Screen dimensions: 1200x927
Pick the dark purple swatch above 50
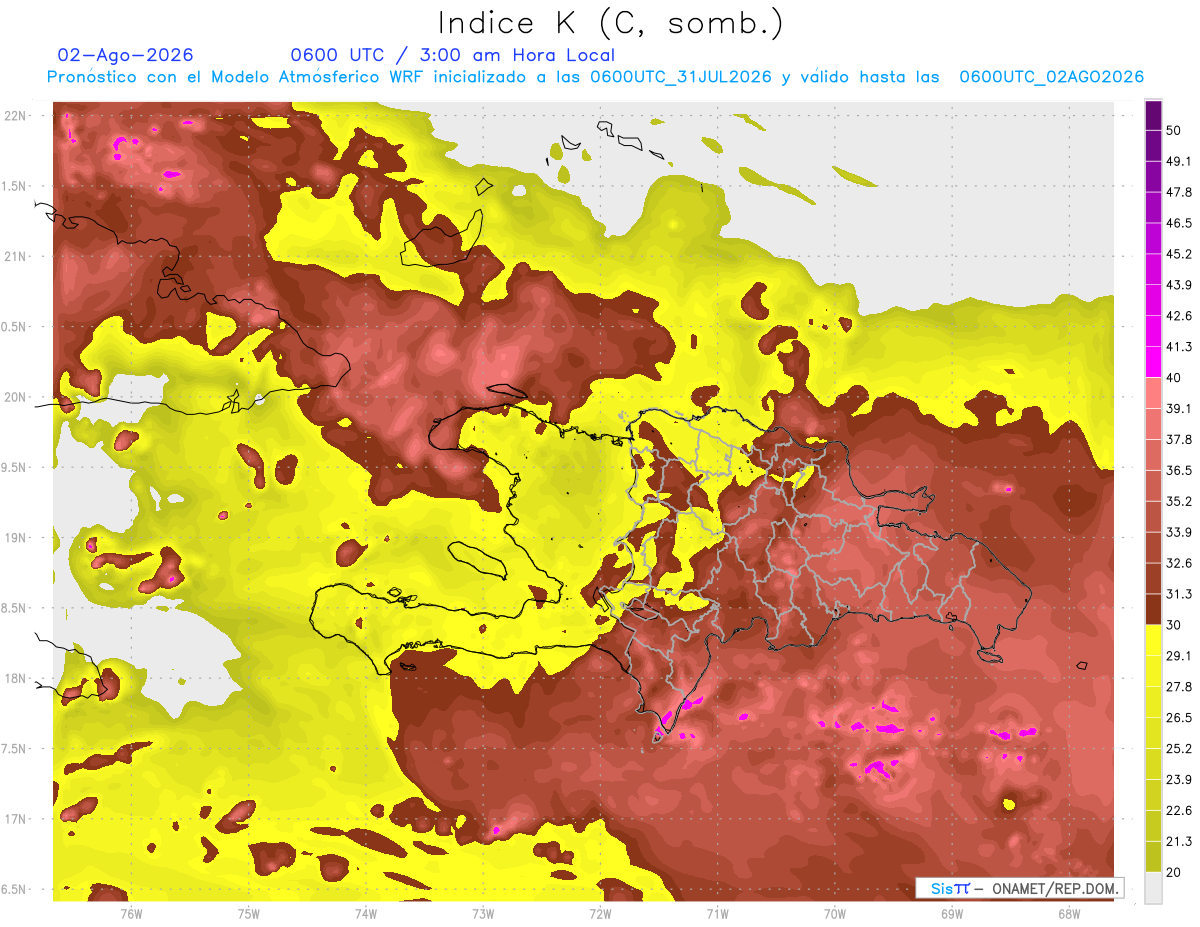coord(1153,115)
